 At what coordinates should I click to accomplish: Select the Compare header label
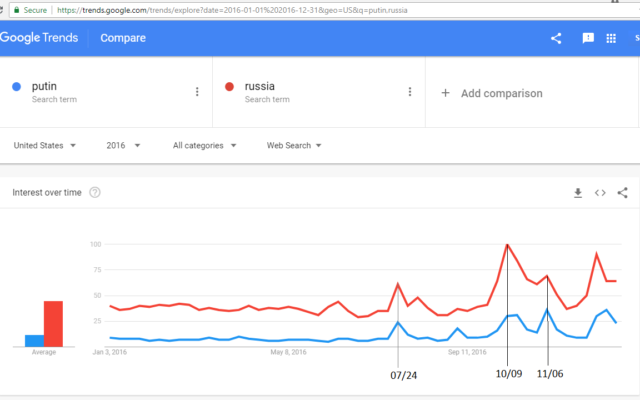[x=123, y=38]
